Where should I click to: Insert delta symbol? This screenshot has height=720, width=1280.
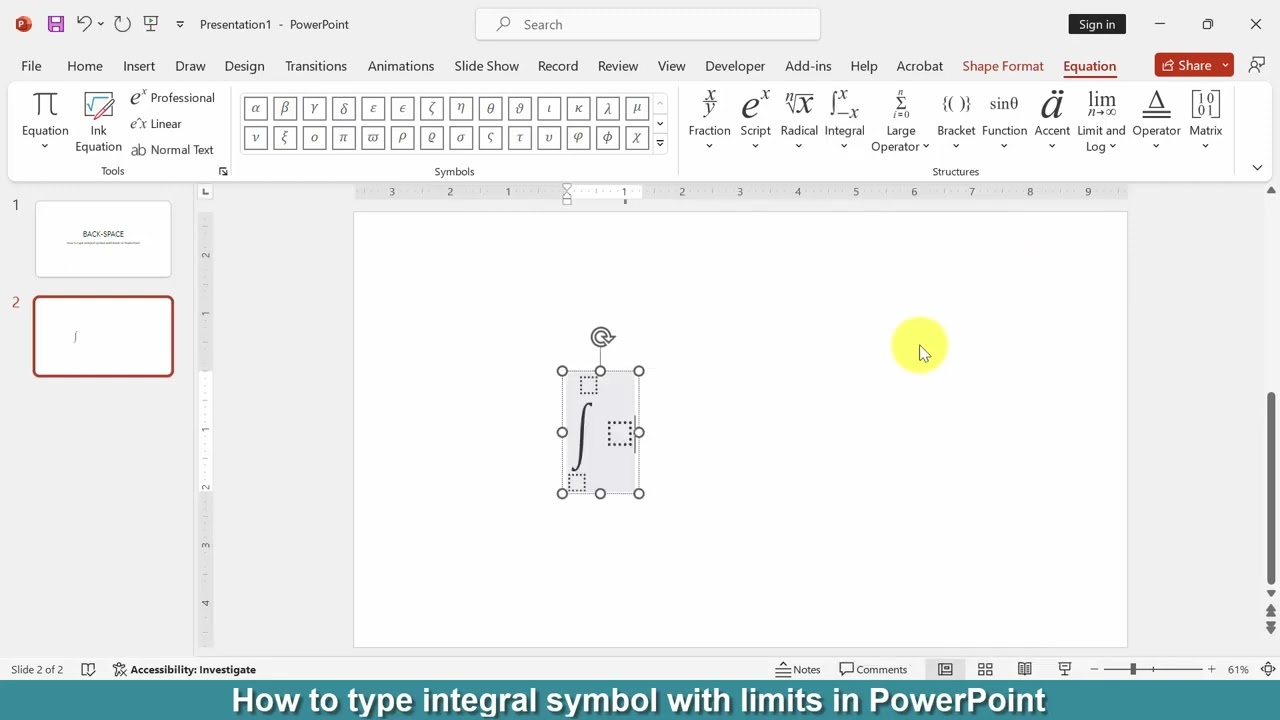pos(343,108)
